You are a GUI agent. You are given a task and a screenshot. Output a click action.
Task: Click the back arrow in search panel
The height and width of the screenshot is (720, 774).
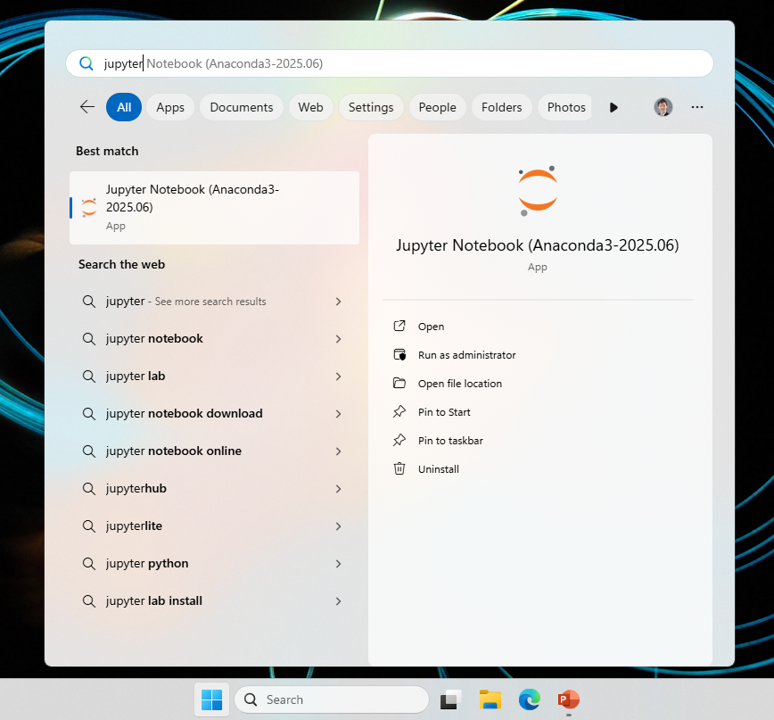point(87,107)
